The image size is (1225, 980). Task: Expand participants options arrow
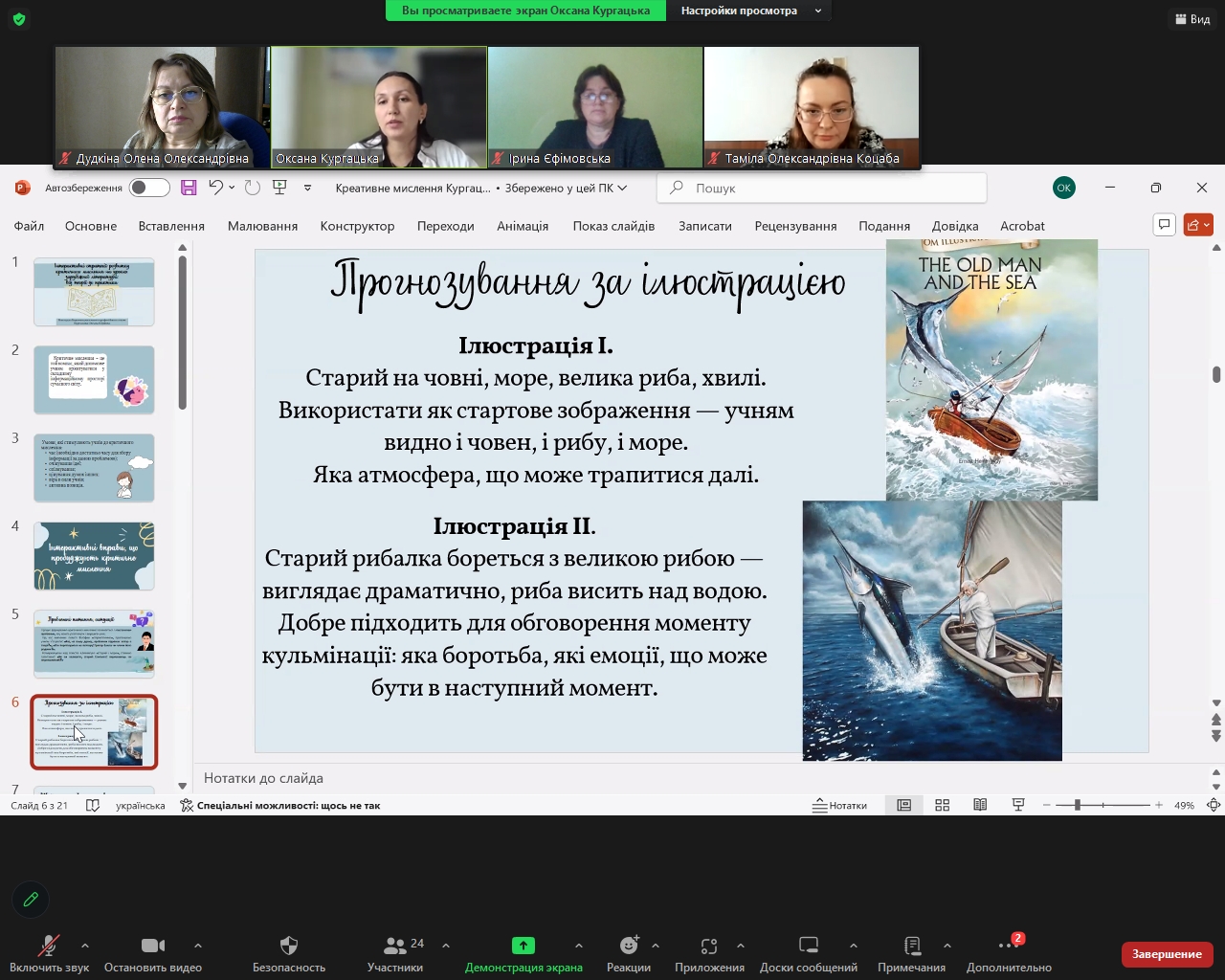click(446, 946)
